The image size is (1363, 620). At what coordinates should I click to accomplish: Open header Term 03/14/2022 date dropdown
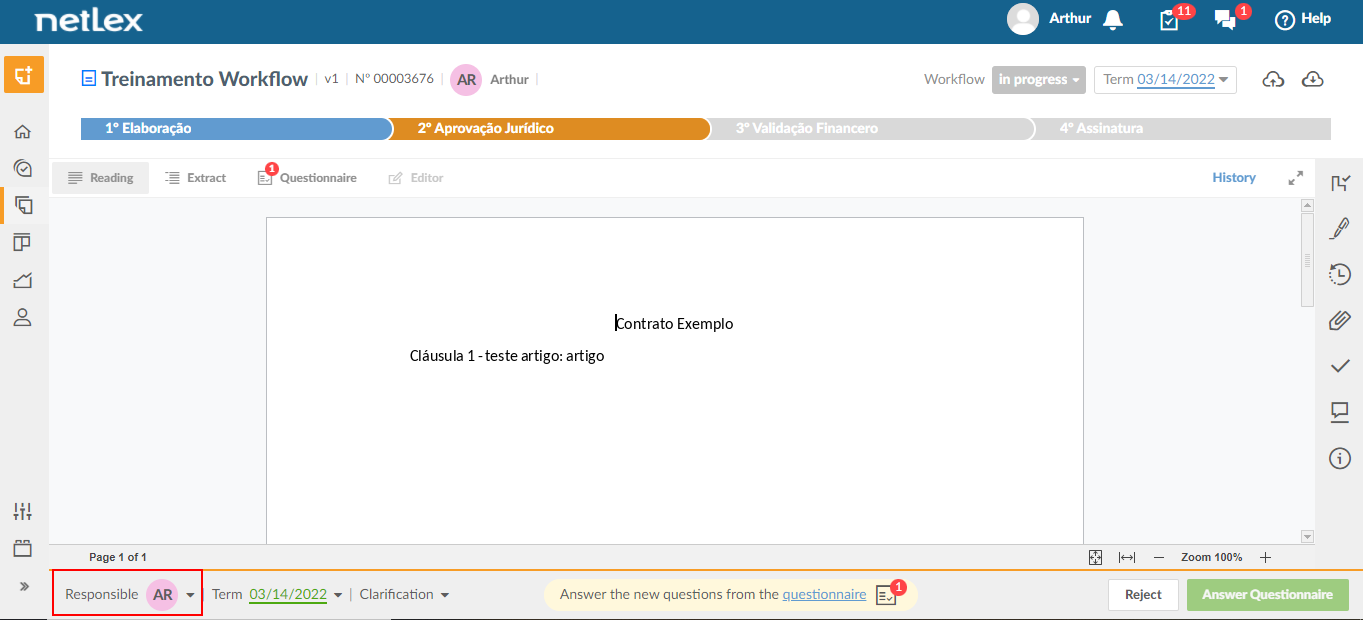1165,80
